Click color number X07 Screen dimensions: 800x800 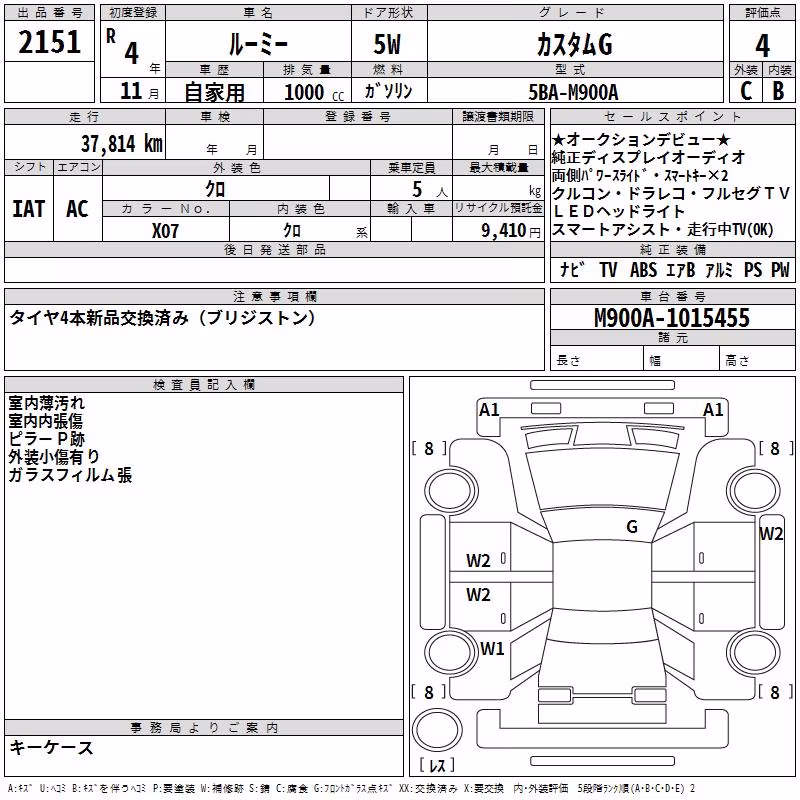pos(165,231)
